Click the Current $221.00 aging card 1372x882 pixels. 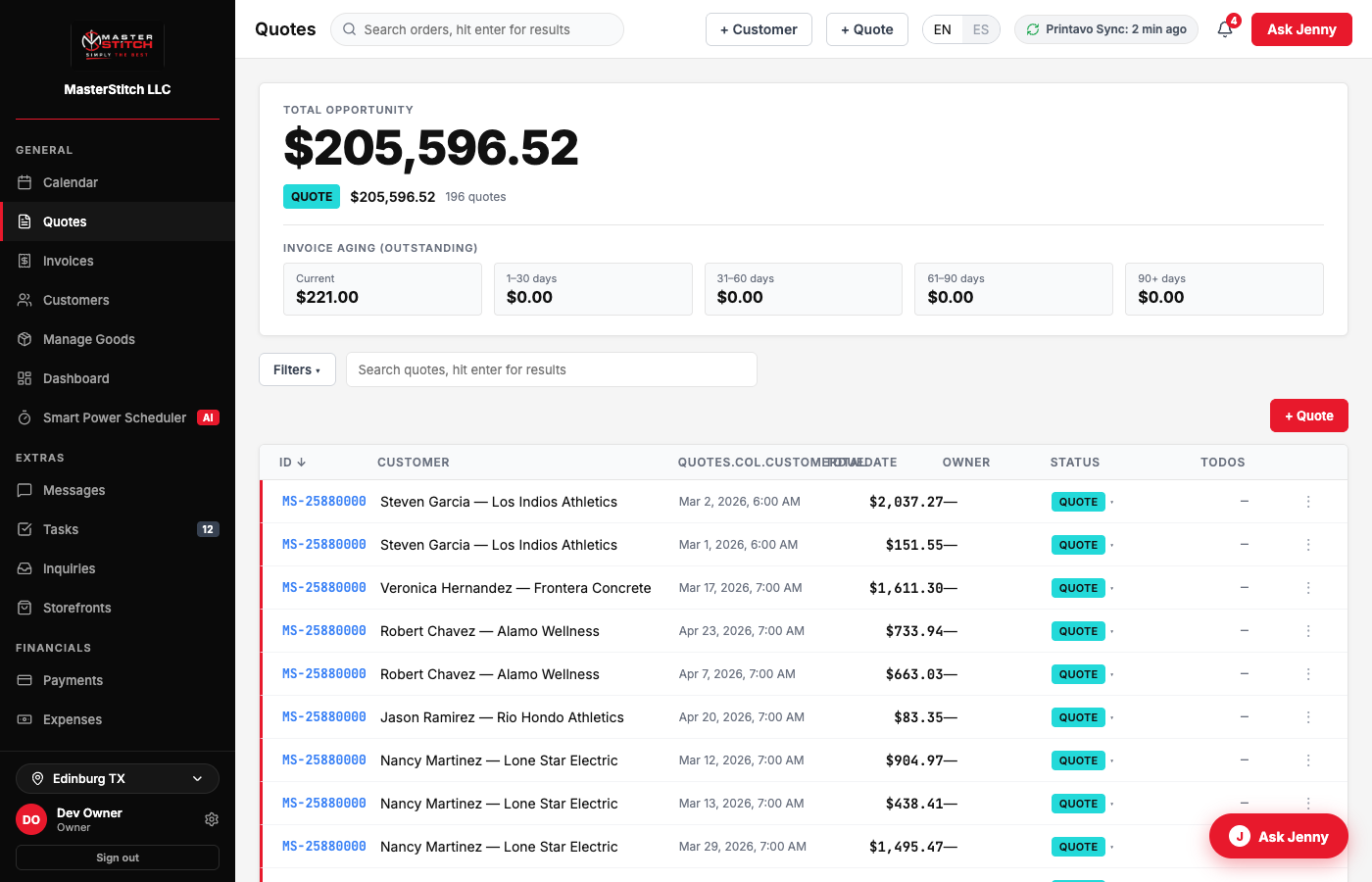[382, 289]
